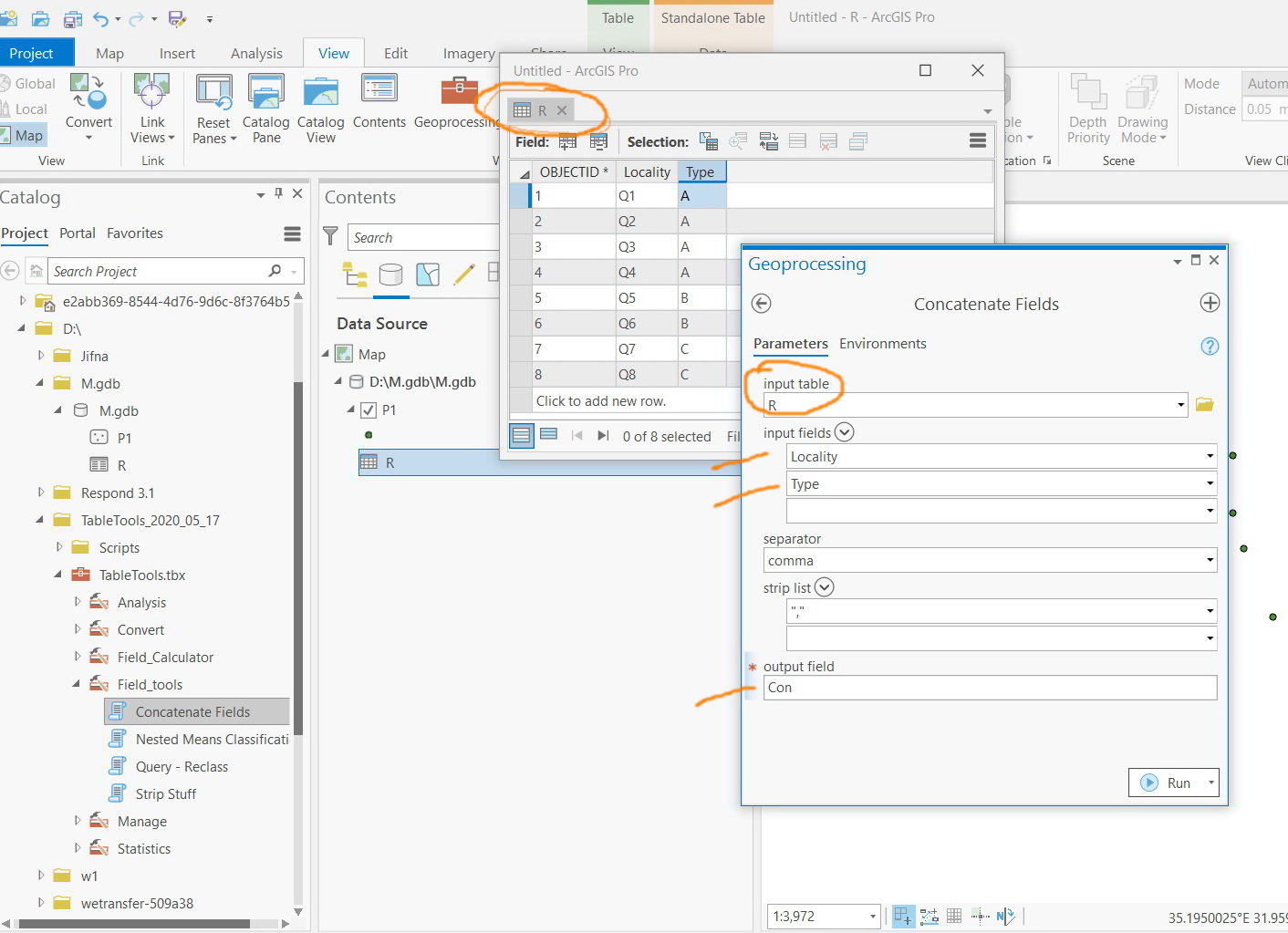Screen dimensions: 1288x933
Task: Open help for Concatenate Fields tool
Action: (x=1210, y=347)
